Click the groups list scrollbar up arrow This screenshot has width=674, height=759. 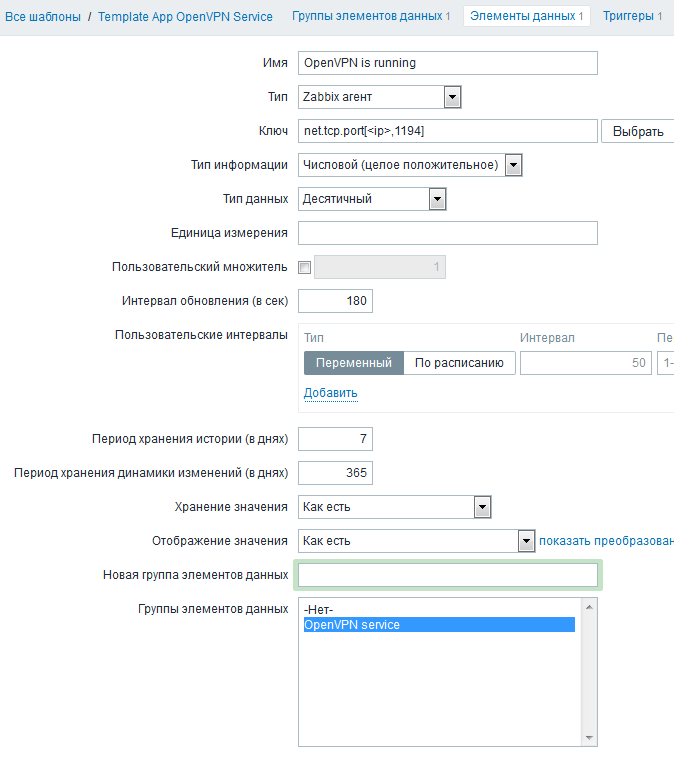pos(589,607)
